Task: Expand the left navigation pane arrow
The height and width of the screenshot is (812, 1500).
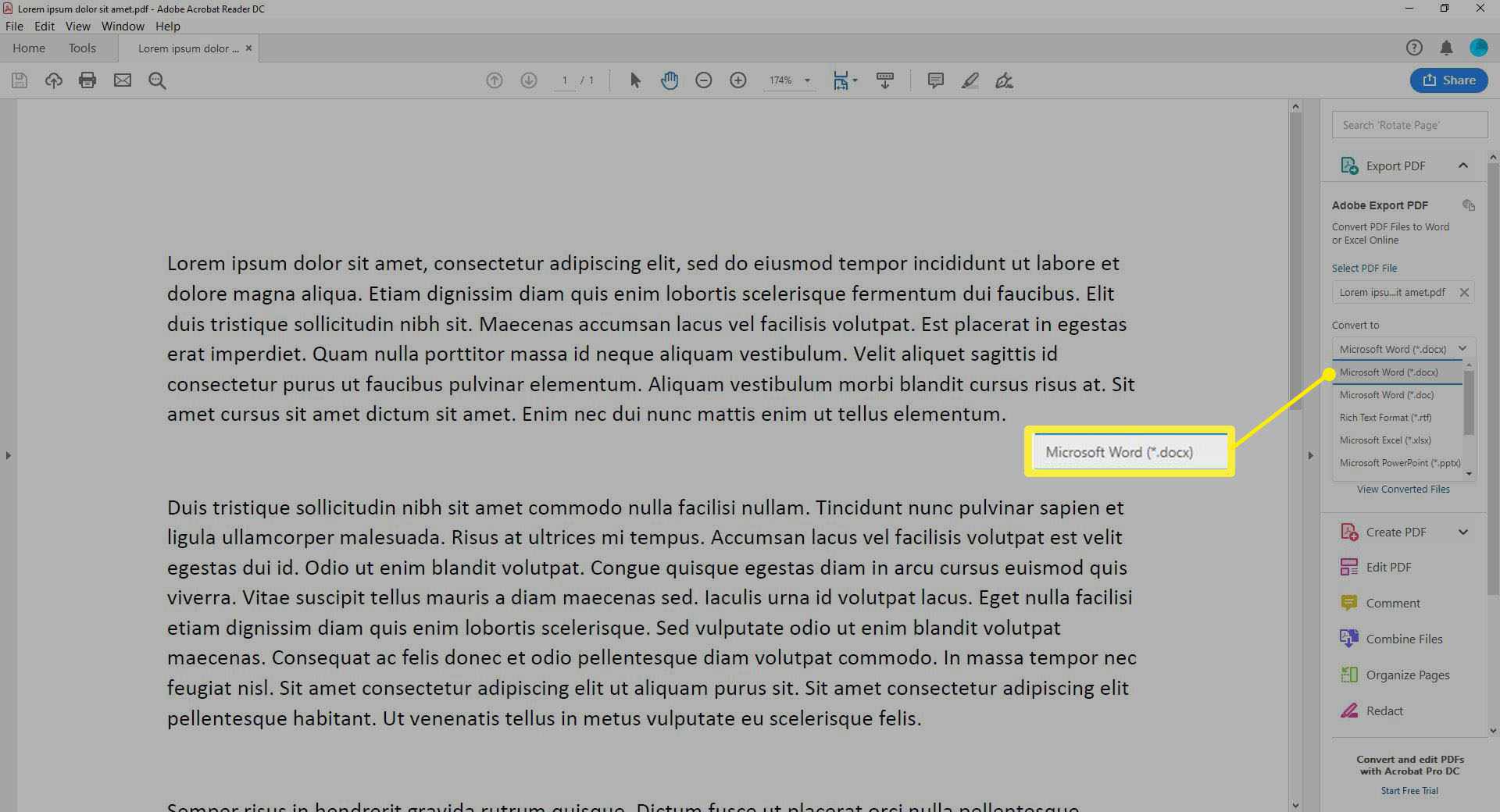Action: [8, 455]
